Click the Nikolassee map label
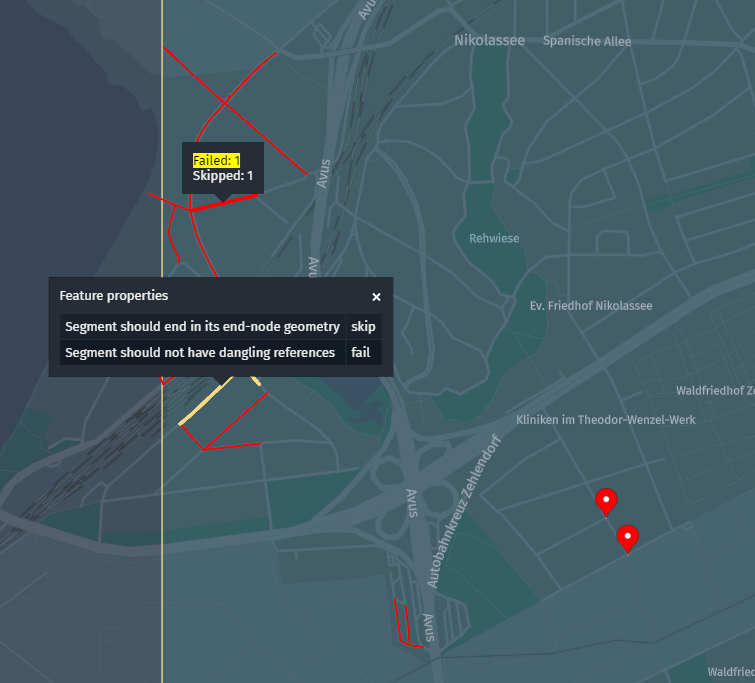This screenshot has height=683, width=755. pyautogui.click(x=489, y=40)
